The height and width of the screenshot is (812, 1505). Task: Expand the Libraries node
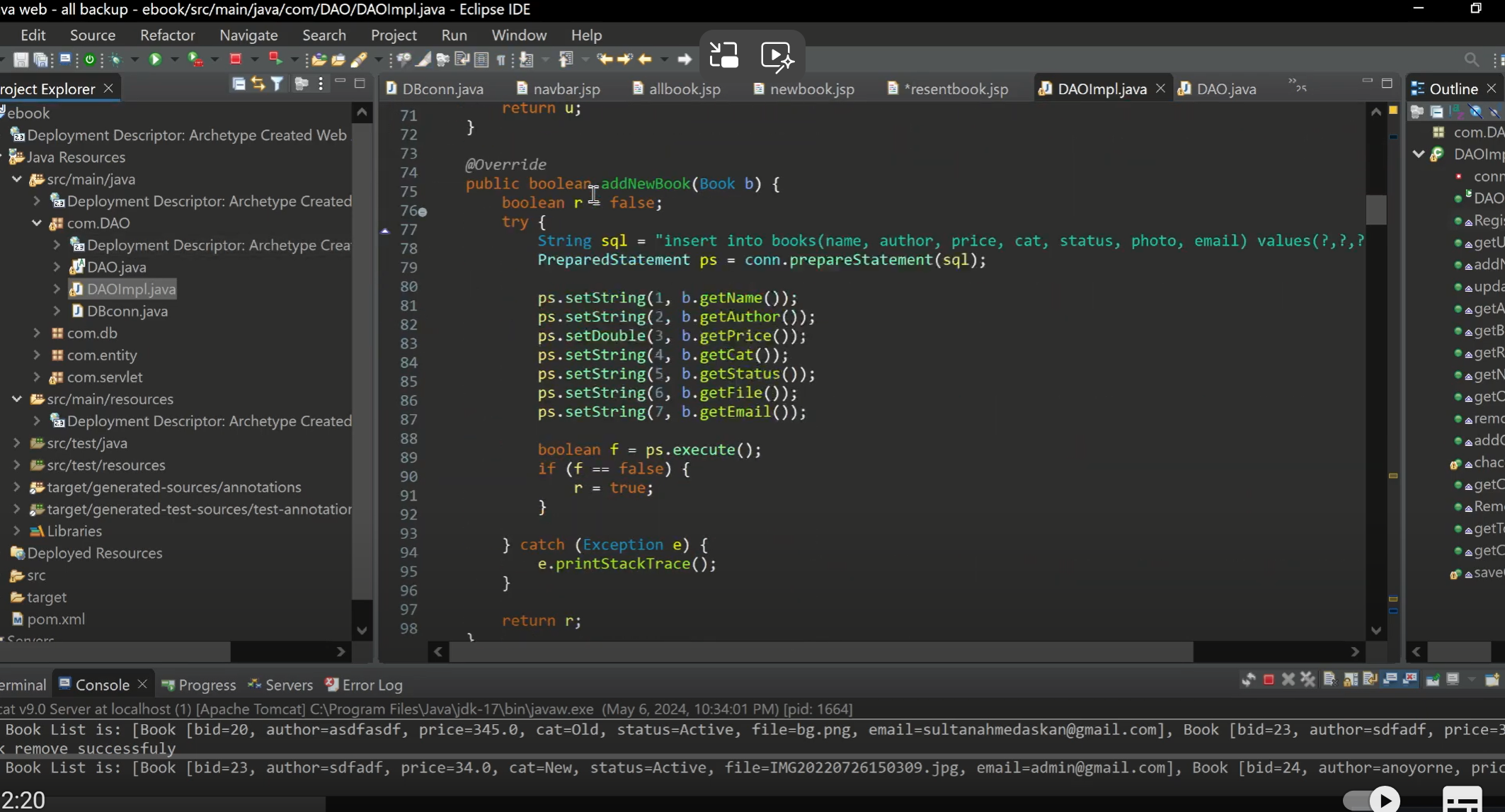[17, 531]
